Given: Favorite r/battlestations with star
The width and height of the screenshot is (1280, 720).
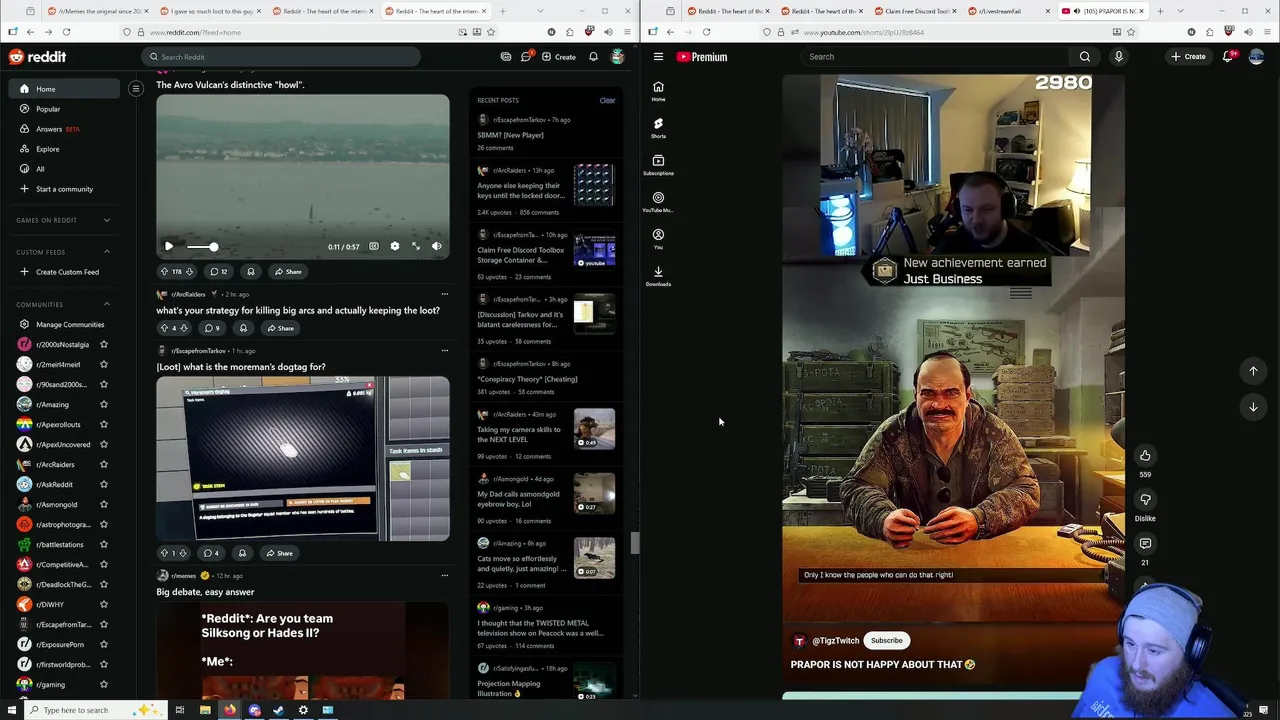Looking at the screenshot, I should tap(103, 544).
